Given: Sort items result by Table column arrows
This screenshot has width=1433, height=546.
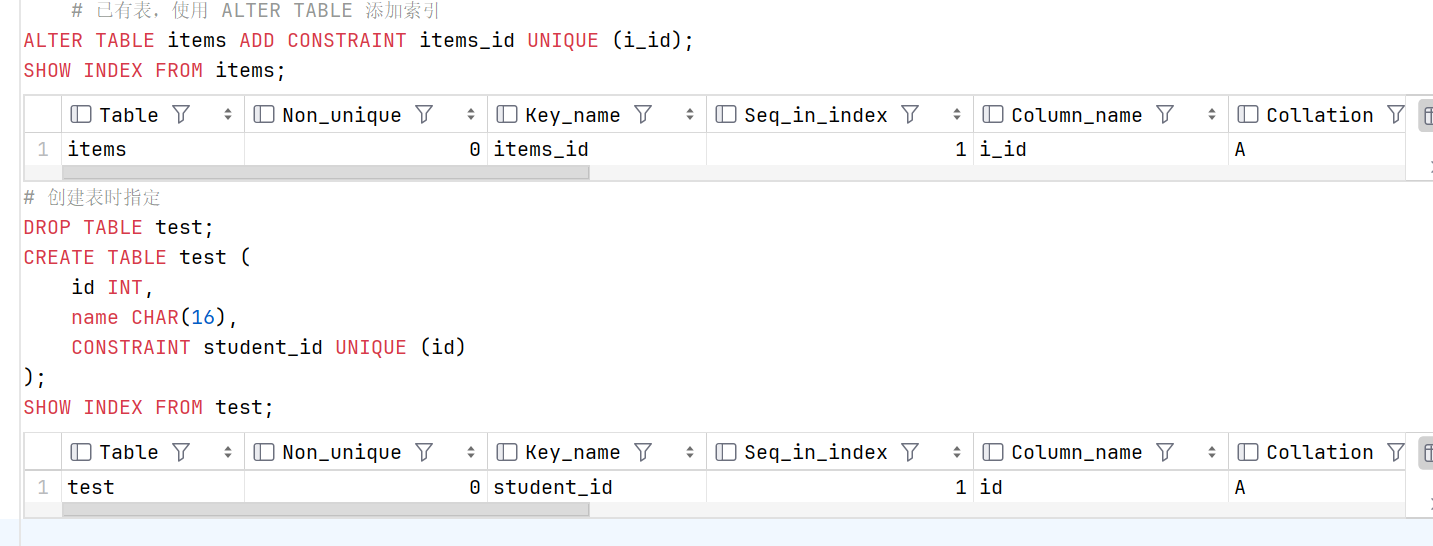Looking at the screenshot, I should click(228, 115).
